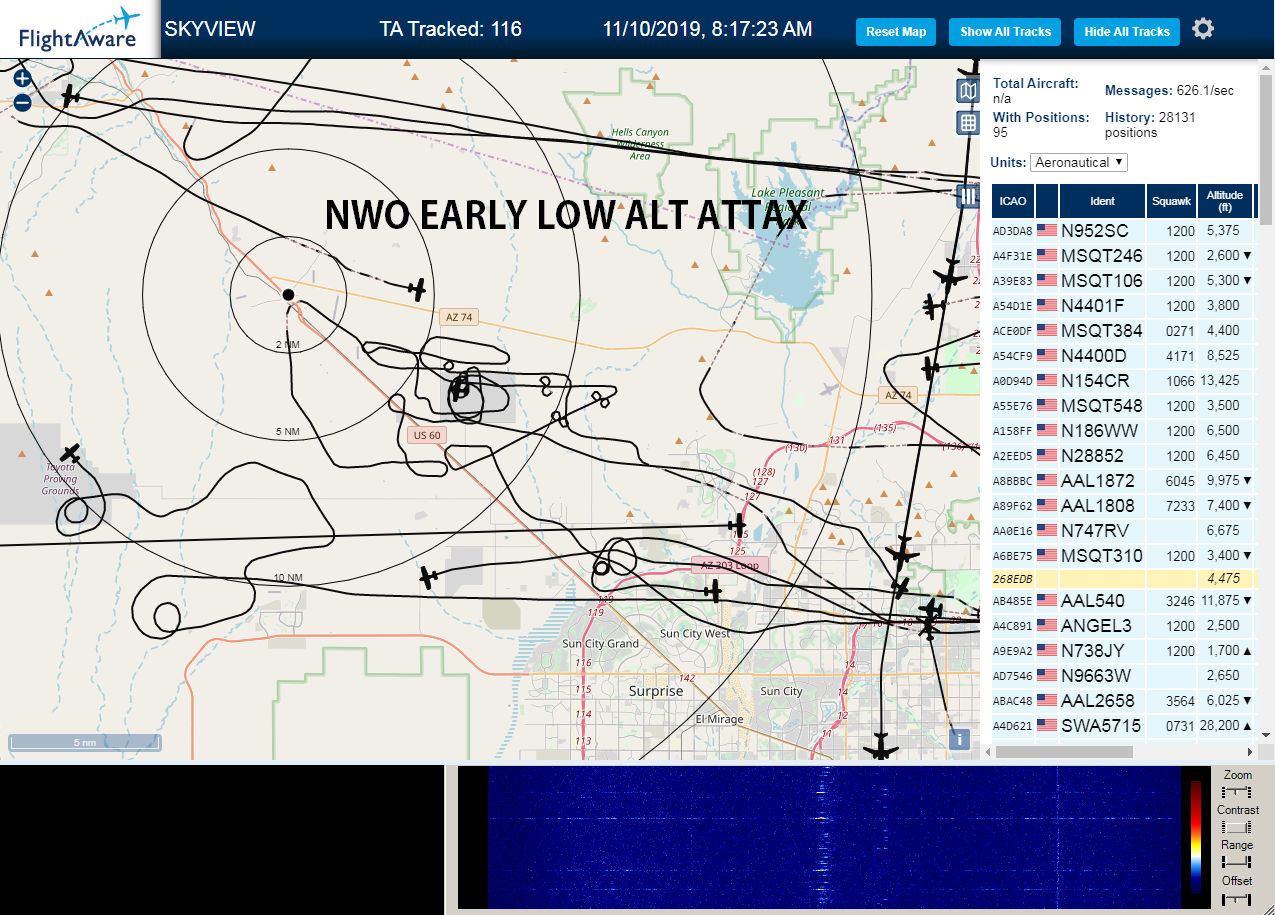This screenshot has height=915, width=1275.
Task: Click the Reset Map button
Action: 896,32
